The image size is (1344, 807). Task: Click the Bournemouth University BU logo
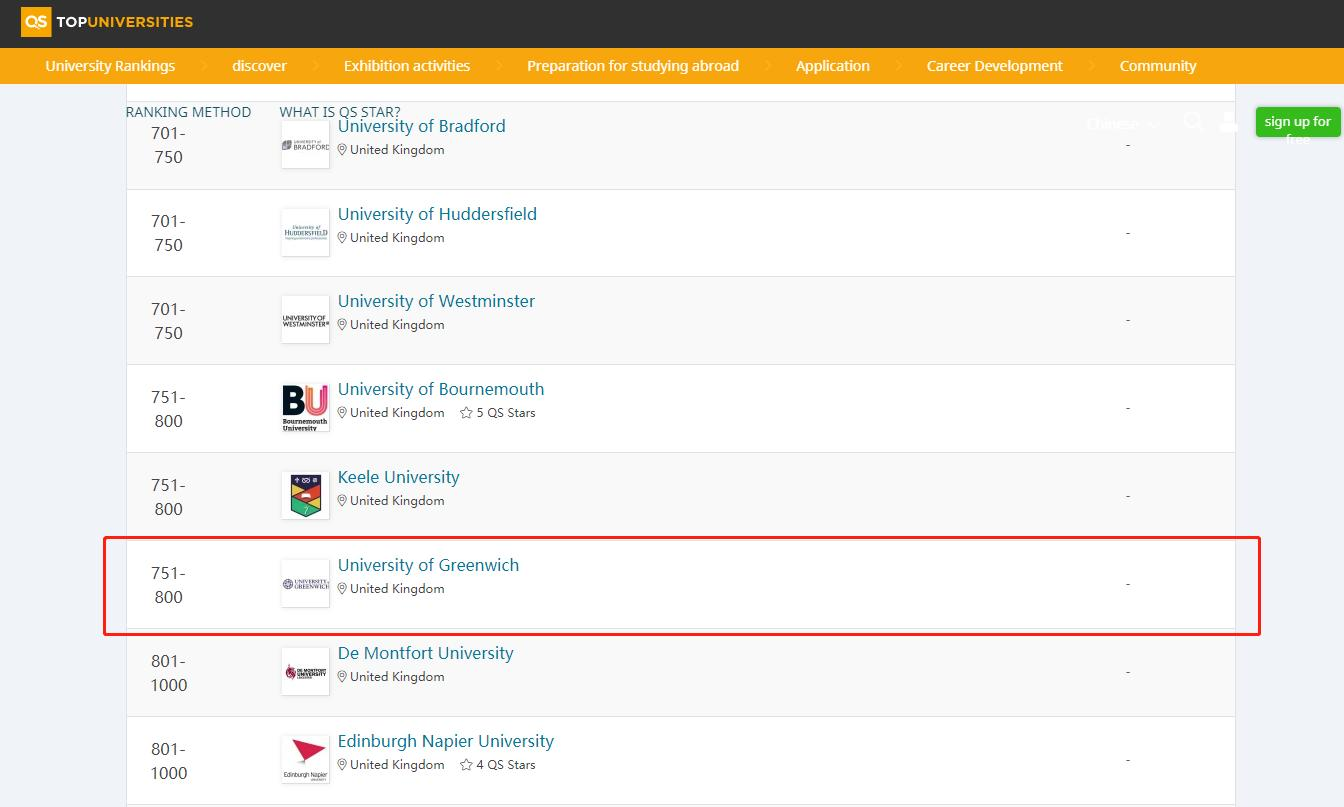tap(305, 408)
